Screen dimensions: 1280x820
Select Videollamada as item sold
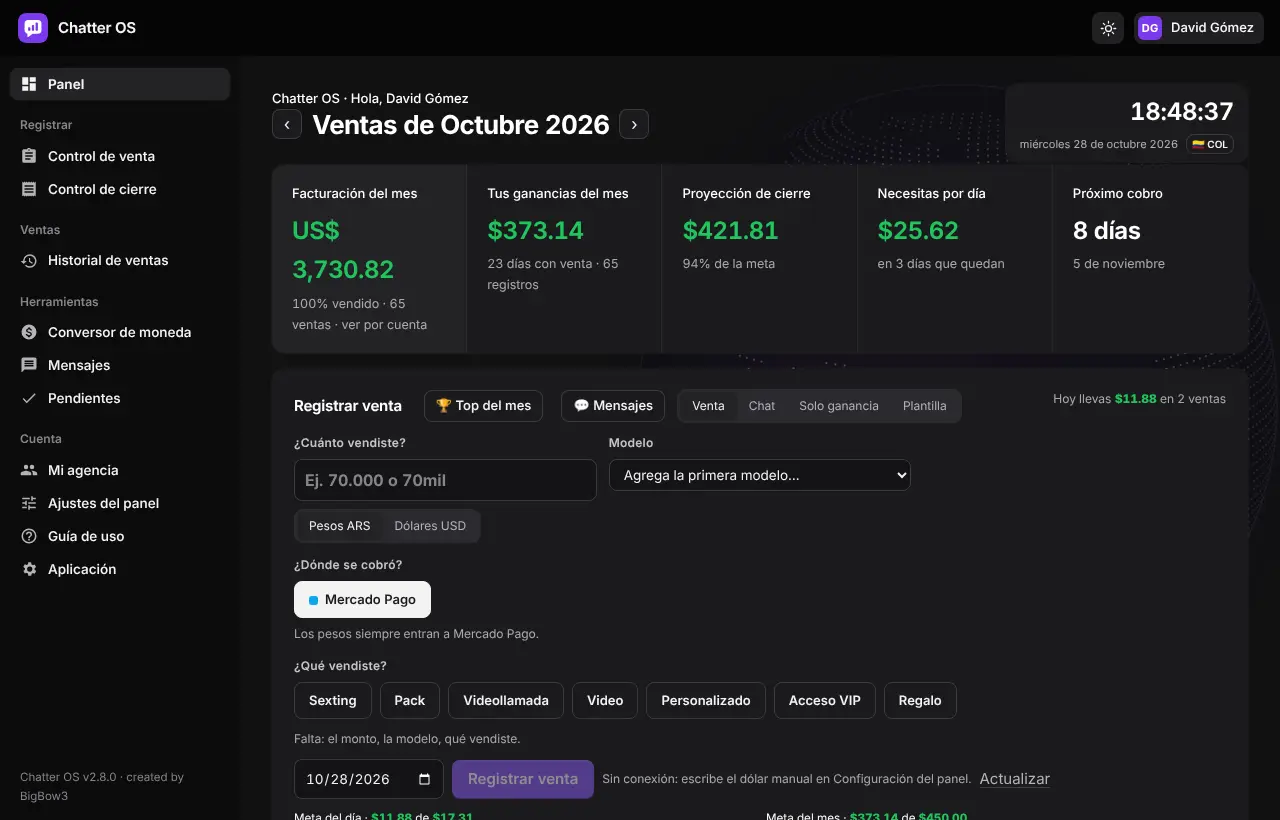pyautogui.click(x=506, y=700)
